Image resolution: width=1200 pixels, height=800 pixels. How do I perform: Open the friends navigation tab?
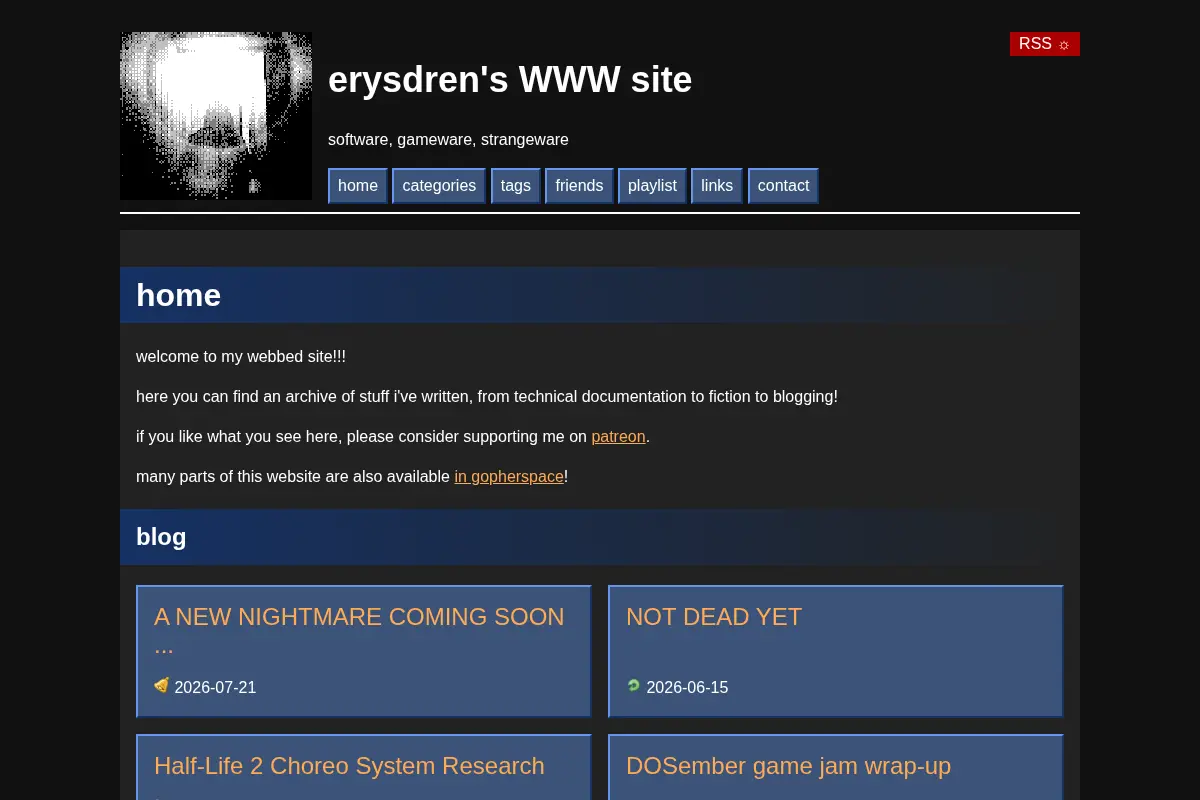pos(579,186)
